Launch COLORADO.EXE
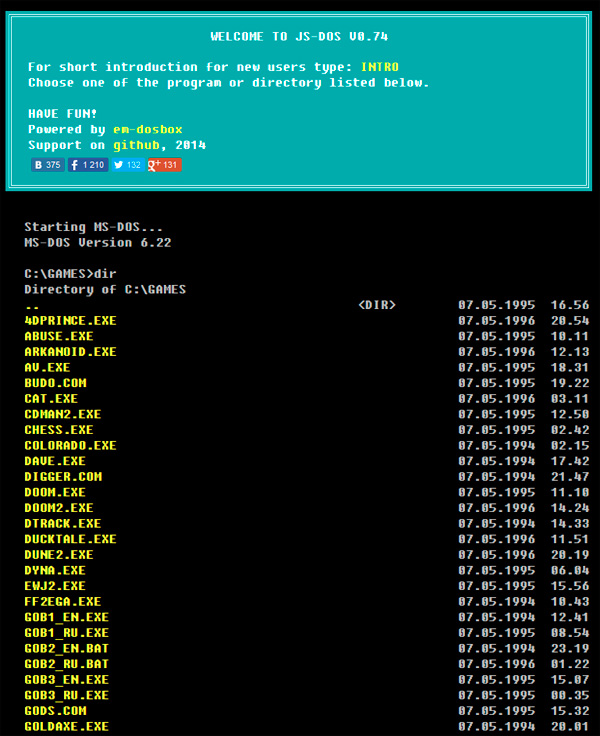Image resolution: width=600 pixels, height=736 pixels. point(70,446)
